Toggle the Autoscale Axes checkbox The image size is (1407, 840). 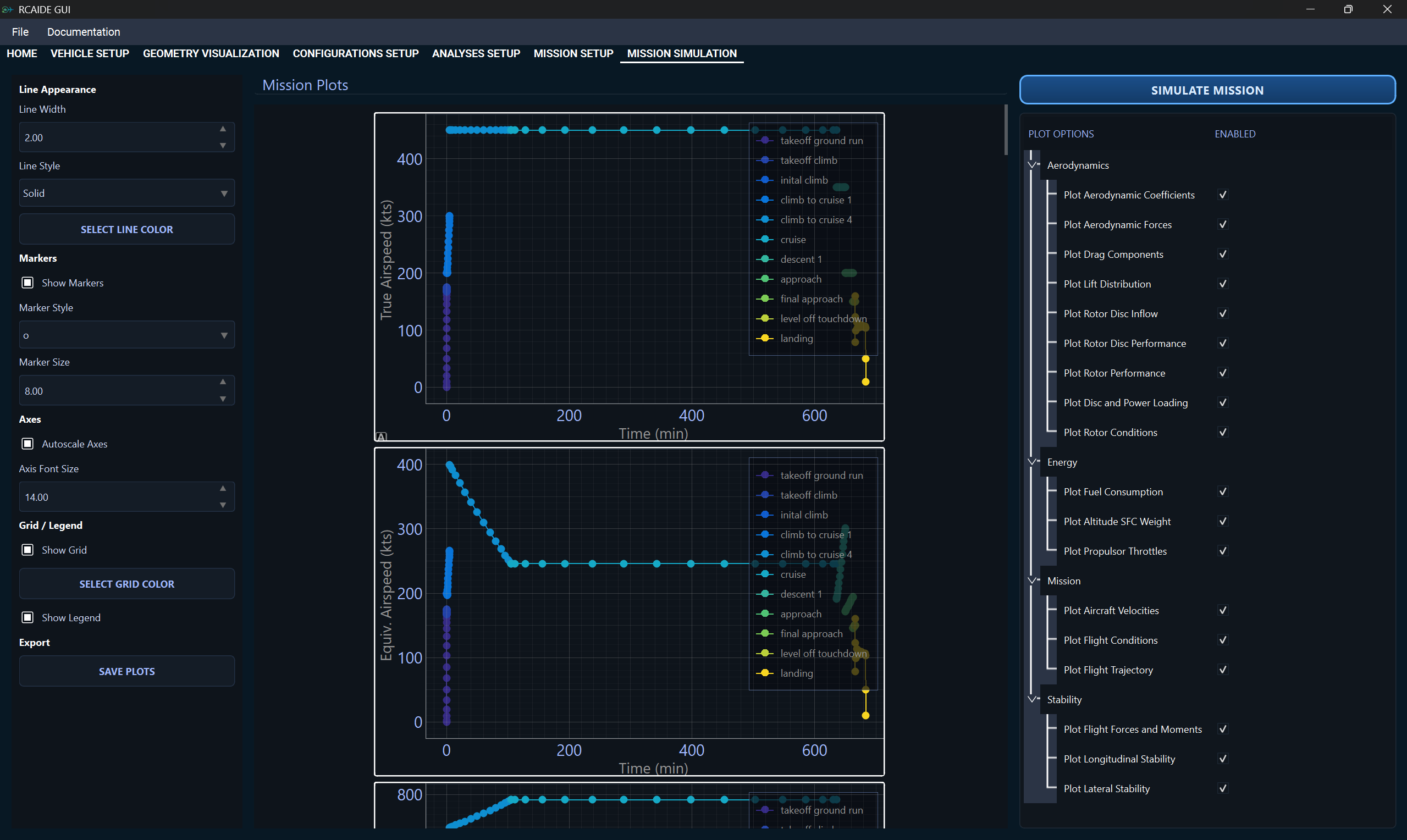tap(27, 444)
